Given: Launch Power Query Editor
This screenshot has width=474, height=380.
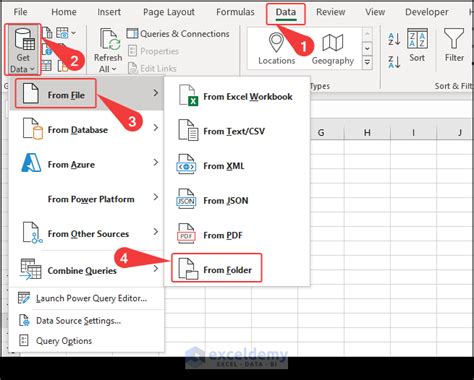Looking at the screenshot, I should pos(87,298).
